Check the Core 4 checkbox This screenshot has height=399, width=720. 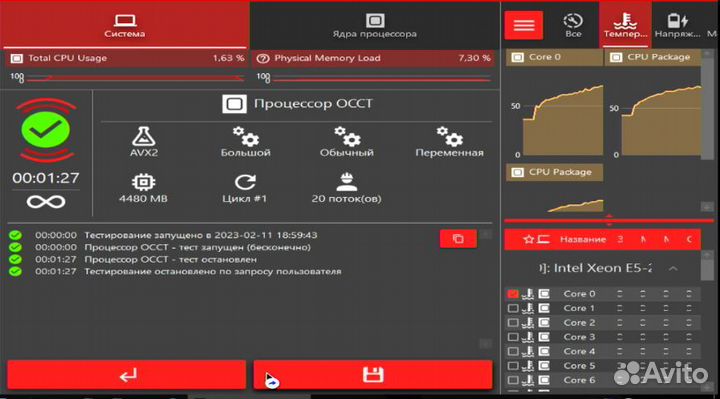tap(513, 351)
